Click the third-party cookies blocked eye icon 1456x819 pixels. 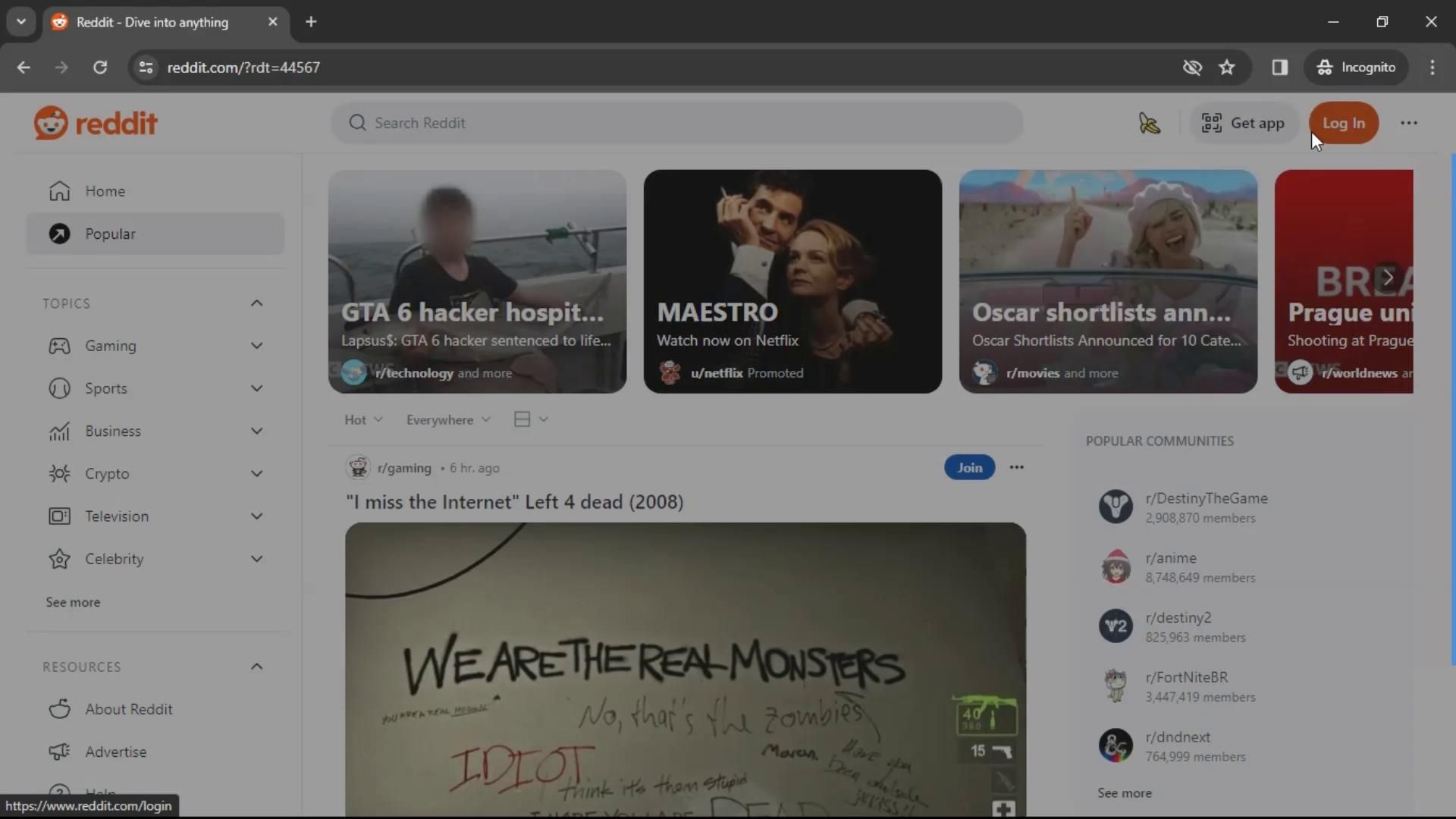point(1192,67)
